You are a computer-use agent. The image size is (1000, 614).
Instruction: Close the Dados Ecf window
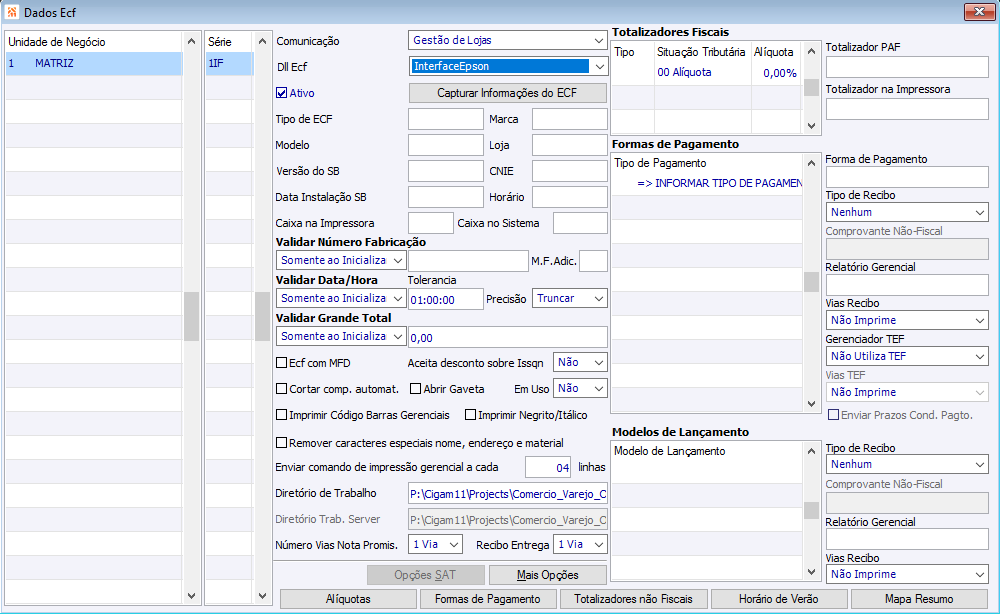click(x=979, y=11)
